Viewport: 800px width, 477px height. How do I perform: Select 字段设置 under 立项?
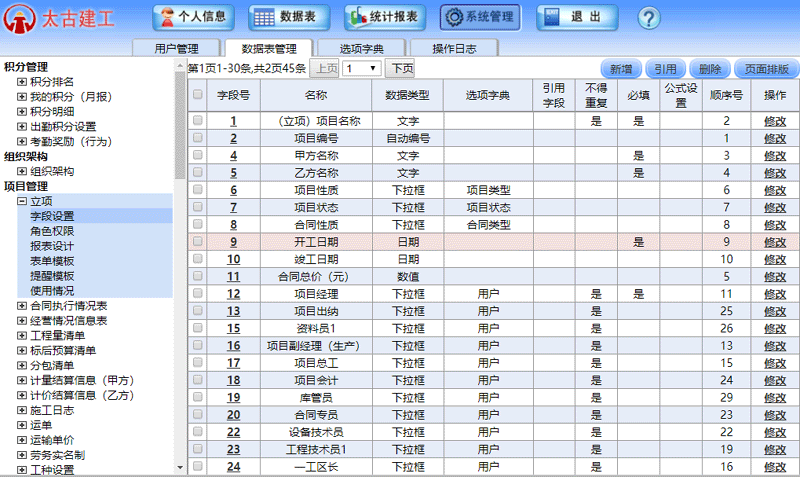tap(52, 216)
